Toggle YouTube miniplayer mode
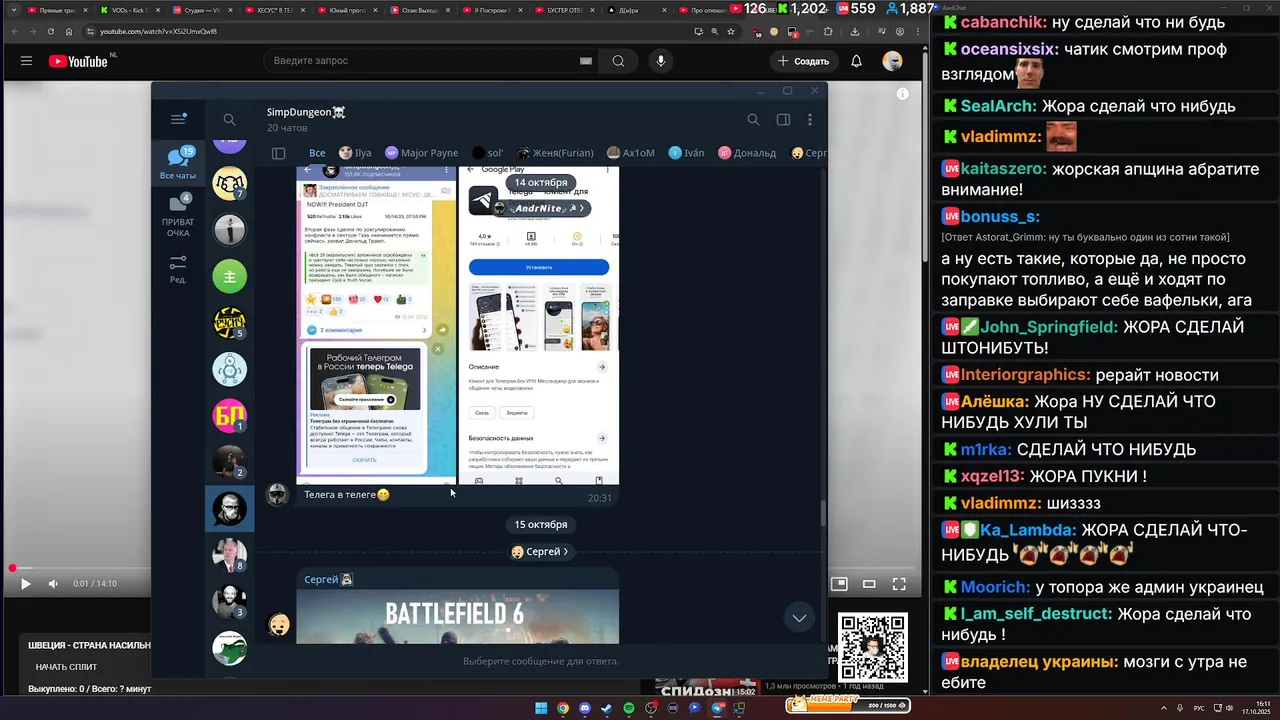The height and width of the screenshot is (720, 1280). click(x=840, y=584)
